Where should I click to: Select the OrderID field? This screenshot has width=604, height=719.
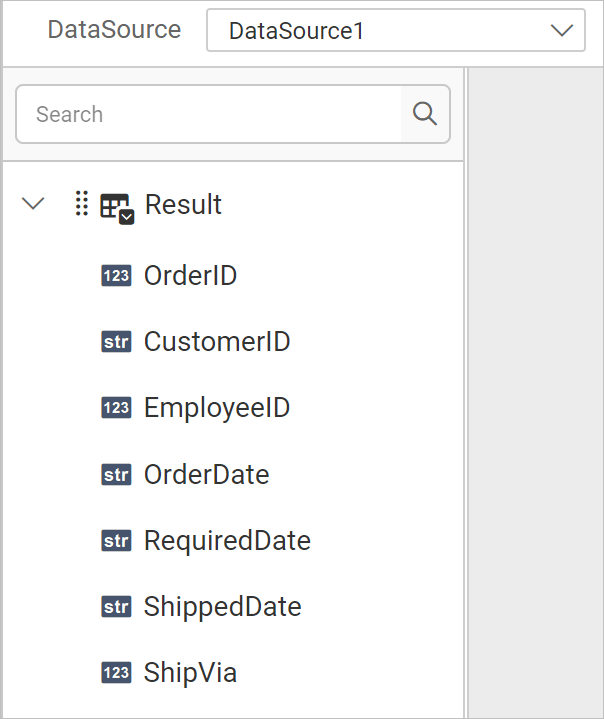pyautogui.click(x=190, y=276)
